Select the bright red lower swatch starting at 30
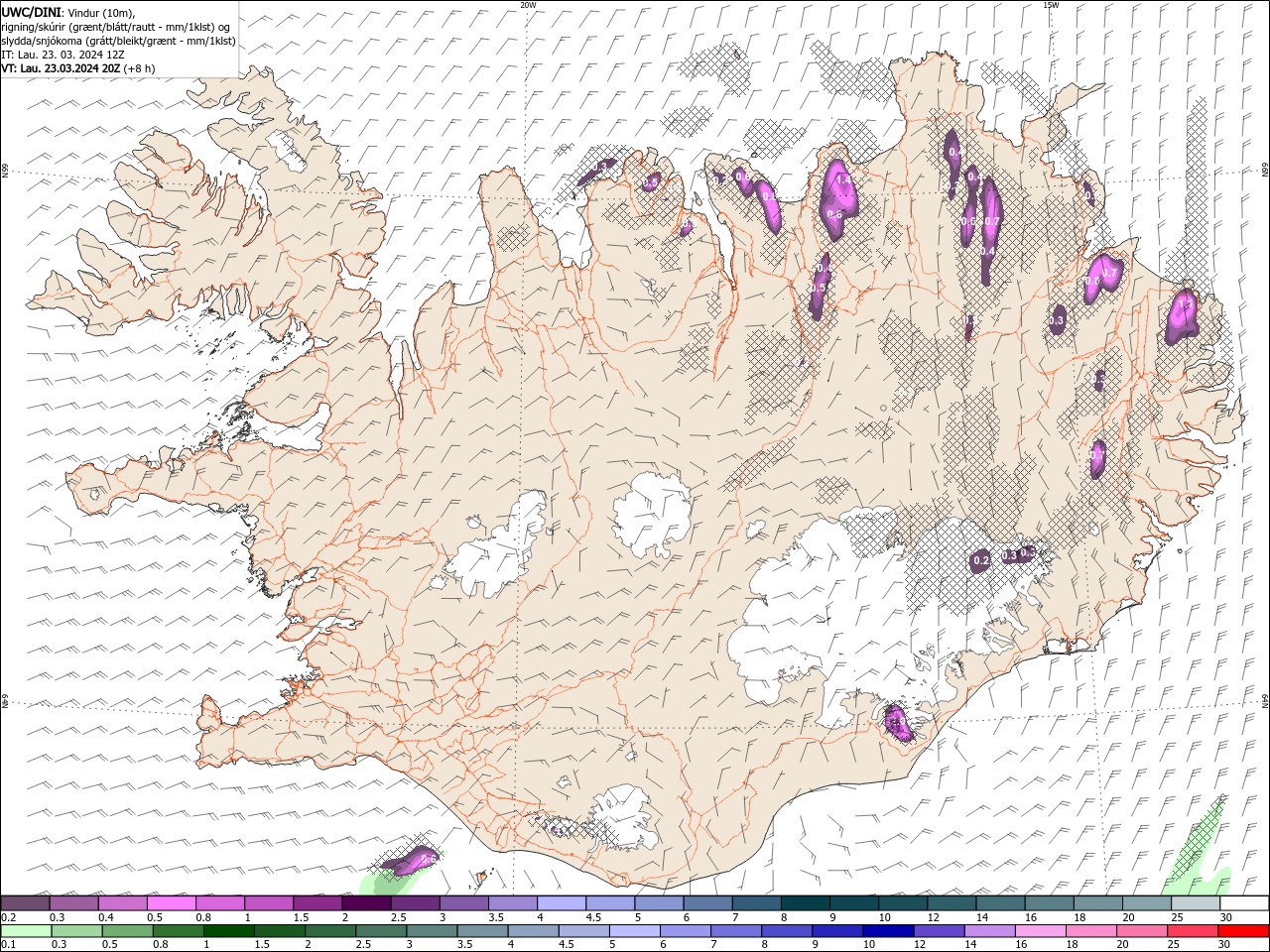The height and width of the screenshot is (952, 1270). (1244, 931)
